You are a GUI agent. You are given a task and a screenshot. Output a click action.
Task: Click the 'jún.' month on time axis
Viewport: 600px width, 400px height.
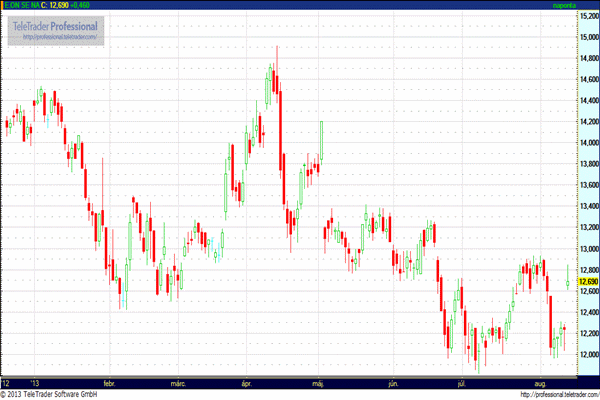(391, 383)
